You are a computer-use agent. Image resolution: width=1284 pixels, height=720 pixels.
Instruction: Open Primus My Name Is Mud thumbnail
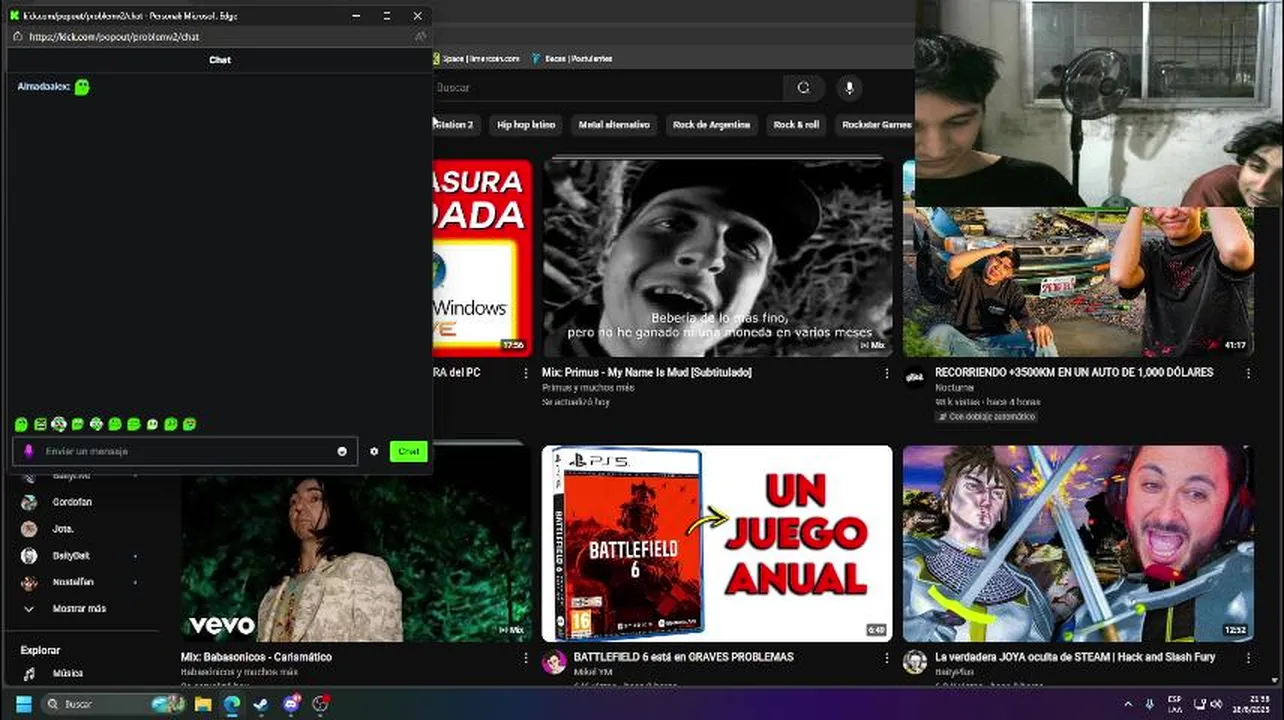click(717, 258)
